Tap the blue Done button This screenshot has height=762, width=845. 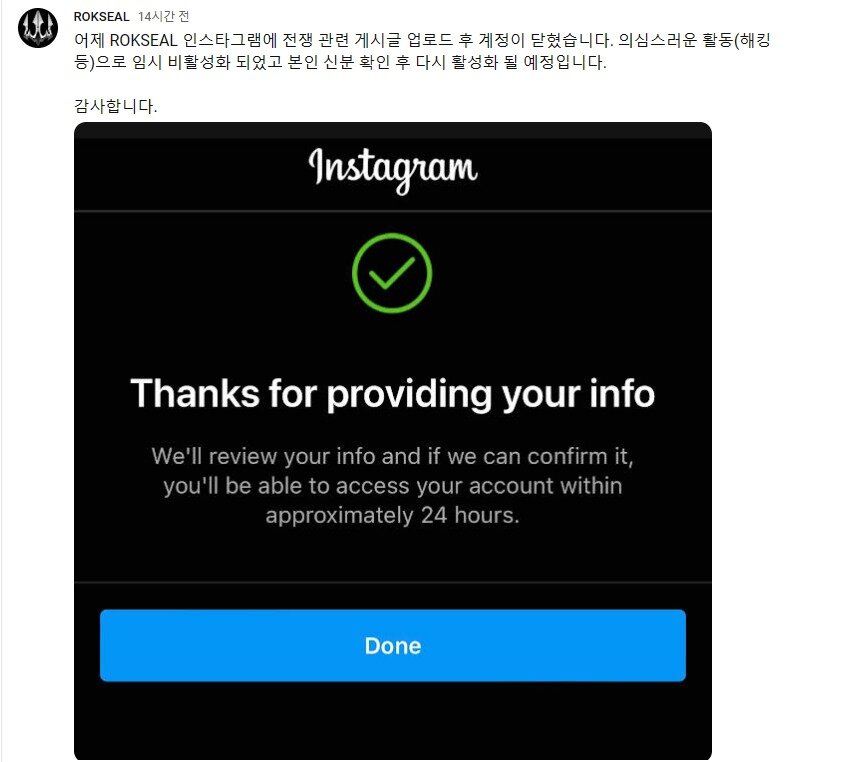click(393, 645)
